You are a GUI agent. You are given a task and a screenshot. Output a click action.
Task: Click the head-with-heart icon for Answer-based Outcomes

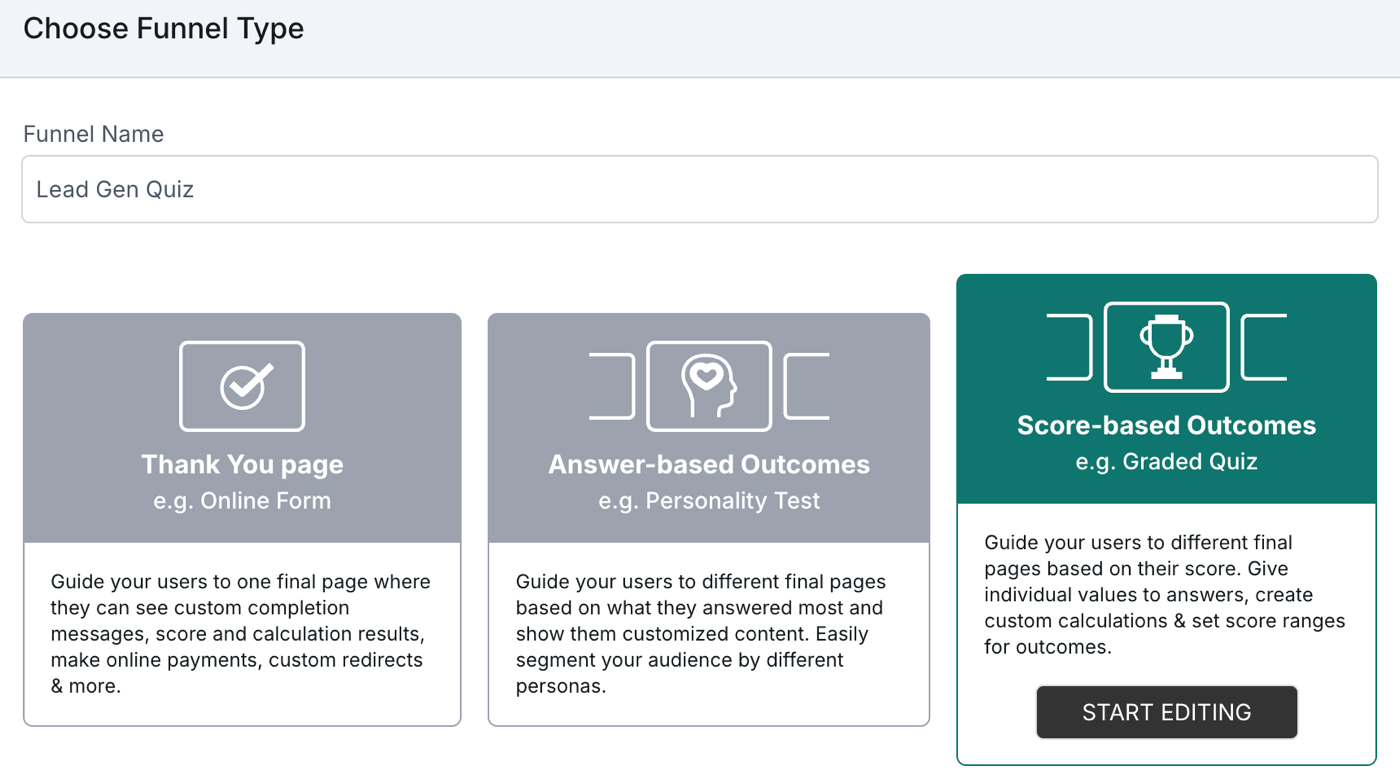[709, 386]
